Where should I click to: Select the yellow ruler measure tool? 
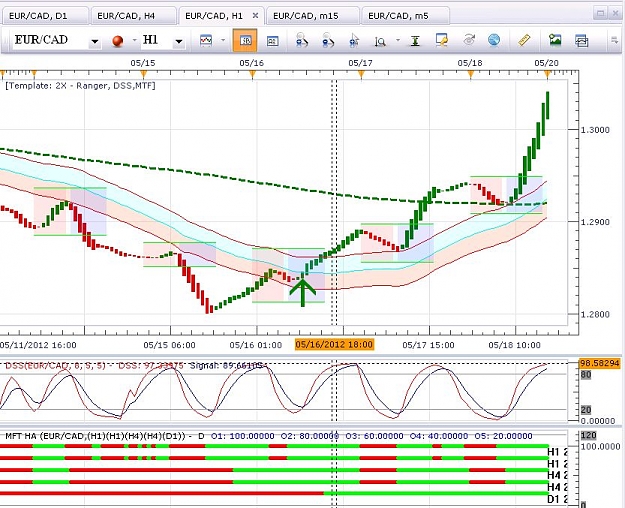click(524, 40)
